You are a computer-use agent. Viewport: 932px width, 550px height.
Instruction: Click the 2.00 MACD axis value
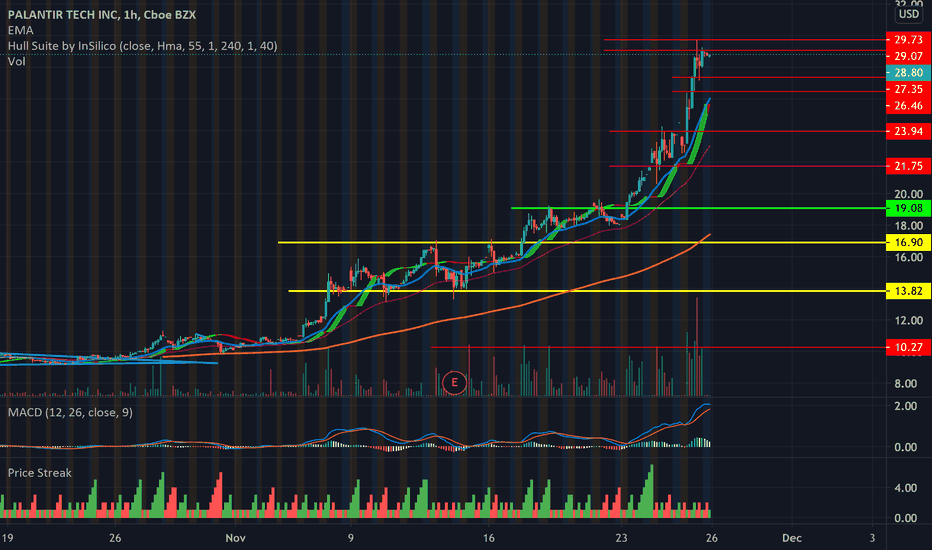[x=906, y=406]
